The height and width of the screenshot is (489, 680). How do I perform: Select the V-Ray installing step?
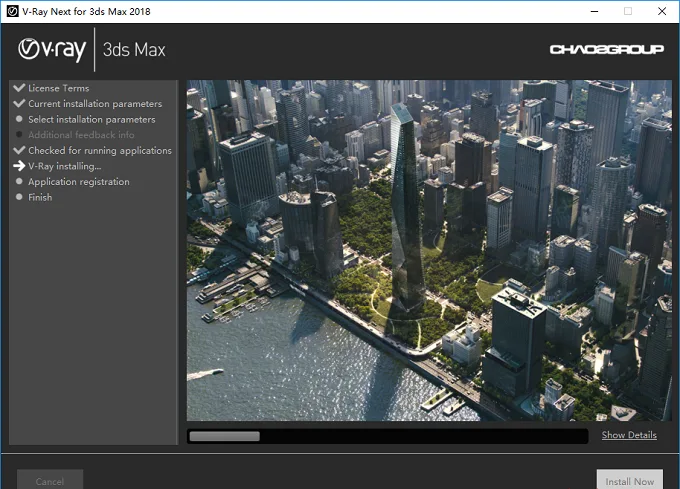65,166
